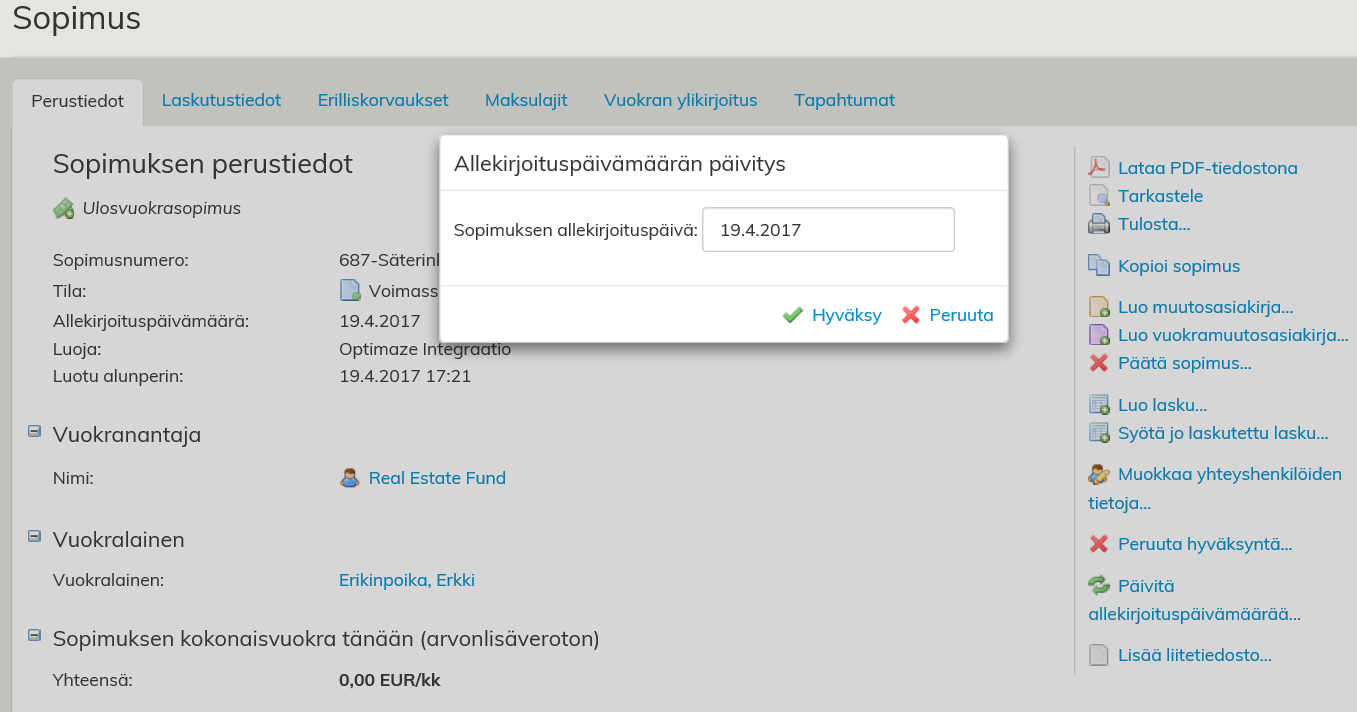
Task: Click the PDF icon beside Lataa PDF-tiedostona
Action: coord(1099,167)
